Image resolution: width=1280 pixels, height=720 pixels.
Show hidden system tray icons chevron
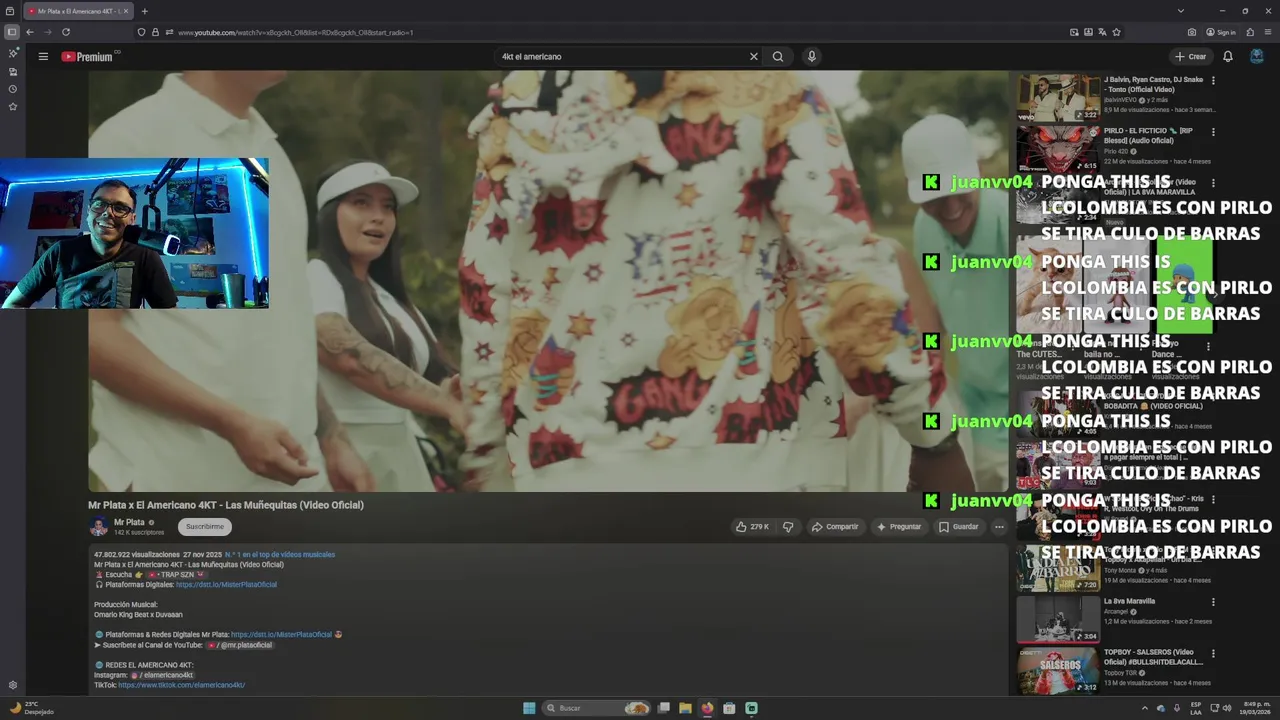coord(1145,708)
